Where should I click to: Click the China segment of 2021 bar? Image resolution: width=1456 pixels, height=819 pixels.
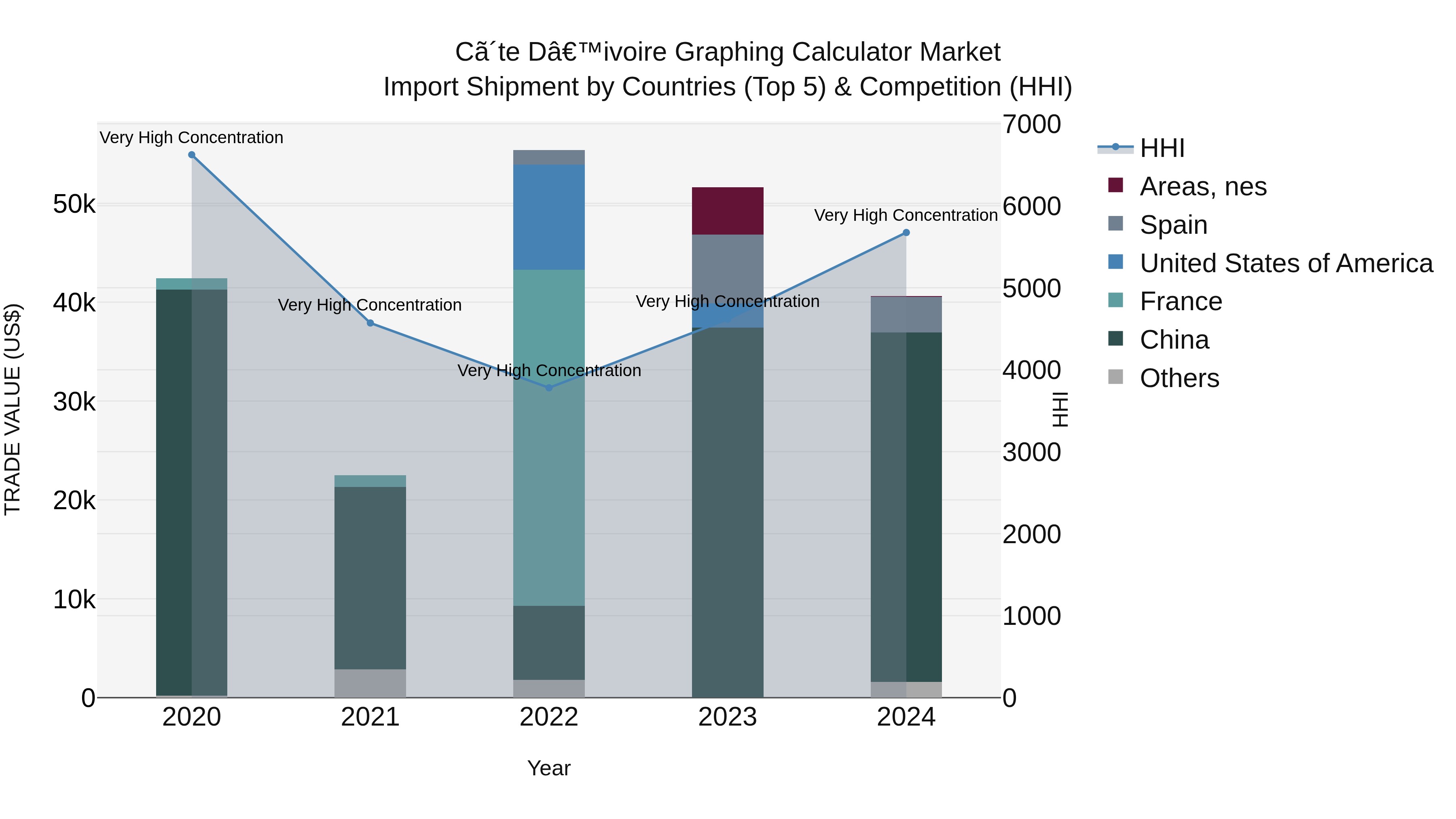pyautogui.click(x=370, y=578)
